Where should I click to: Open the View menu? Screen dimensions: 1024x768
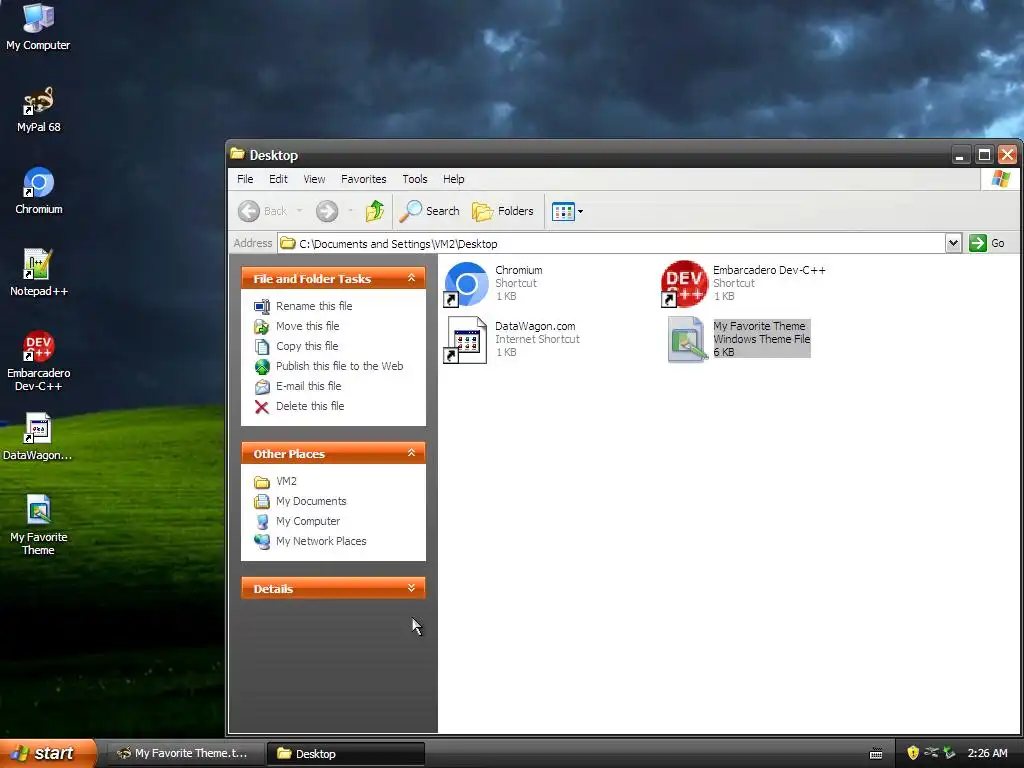(x=314, y=179)
